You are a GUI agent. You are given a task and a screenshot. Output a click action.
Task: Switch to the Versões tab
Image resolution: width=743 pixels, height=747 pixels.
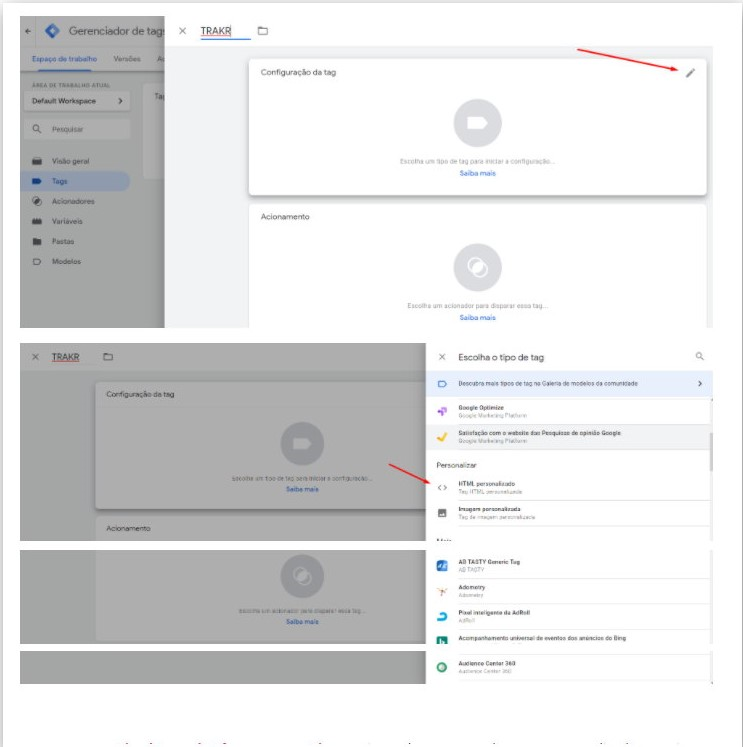[127, 59]
